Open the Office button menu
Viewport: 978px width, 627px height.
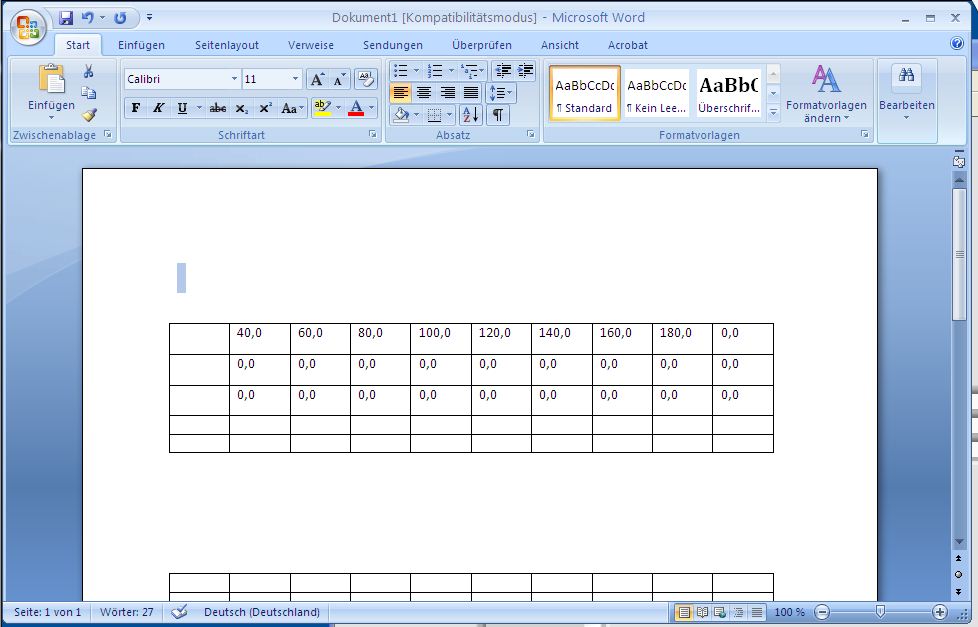(x=28, y=27)
